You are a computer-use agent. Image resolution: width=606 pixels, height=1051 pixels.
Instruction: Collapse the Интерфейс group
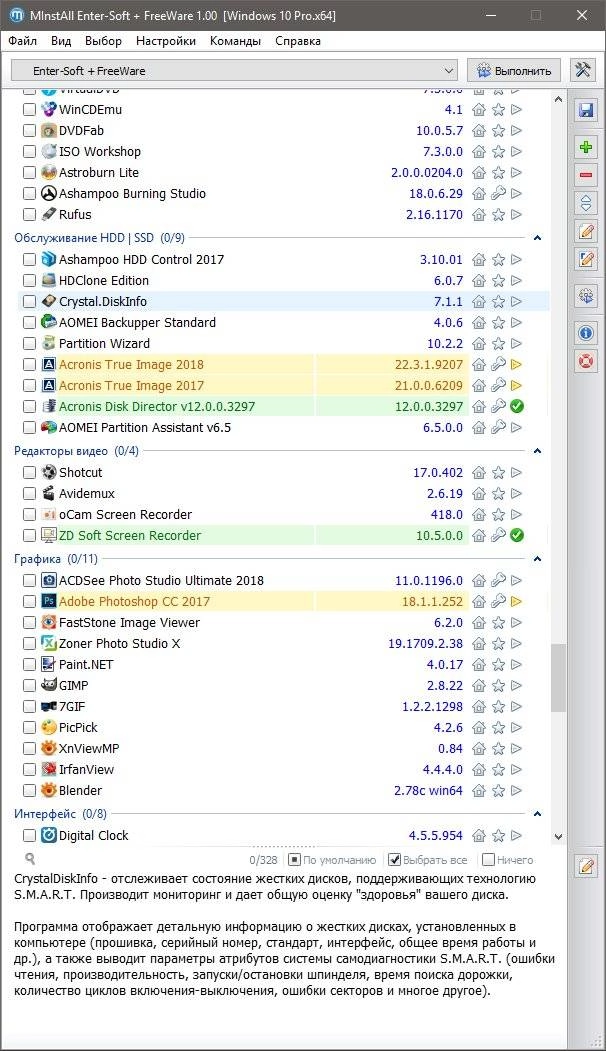pyautogui.click(x=537, y=814)
